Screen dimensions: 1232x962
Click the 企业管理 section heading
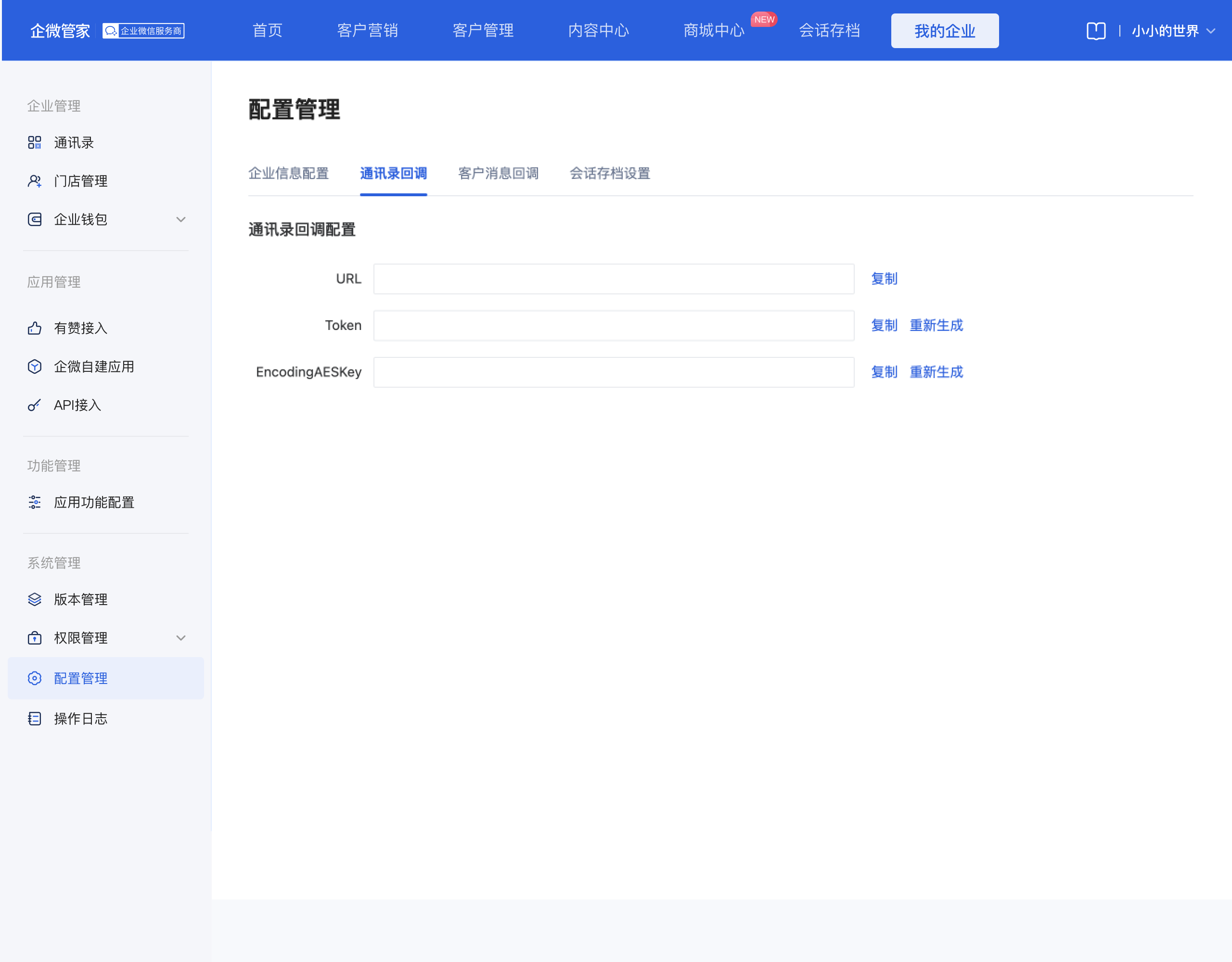coord(53,106)
